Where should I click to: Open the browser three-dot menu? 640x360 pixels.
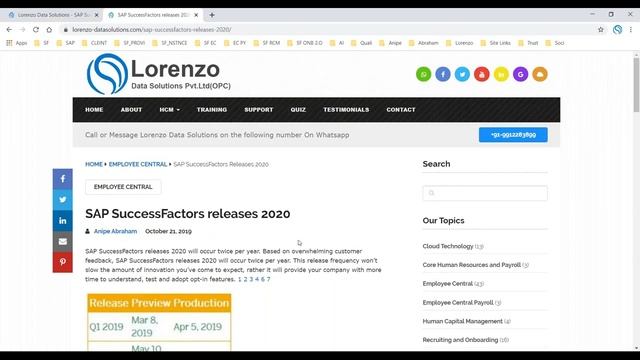[631, 29]
